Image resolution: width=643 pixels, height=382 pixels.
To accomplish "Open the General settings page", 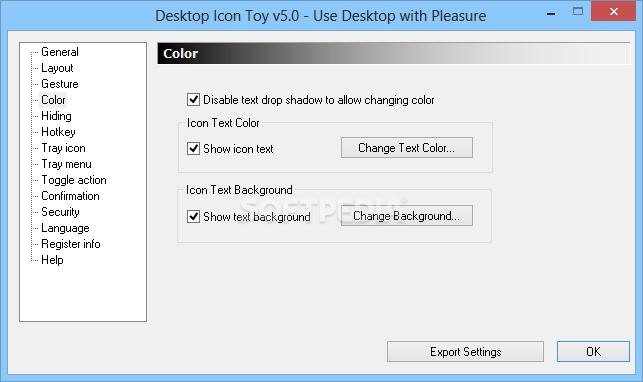I will tap(60, 52).
